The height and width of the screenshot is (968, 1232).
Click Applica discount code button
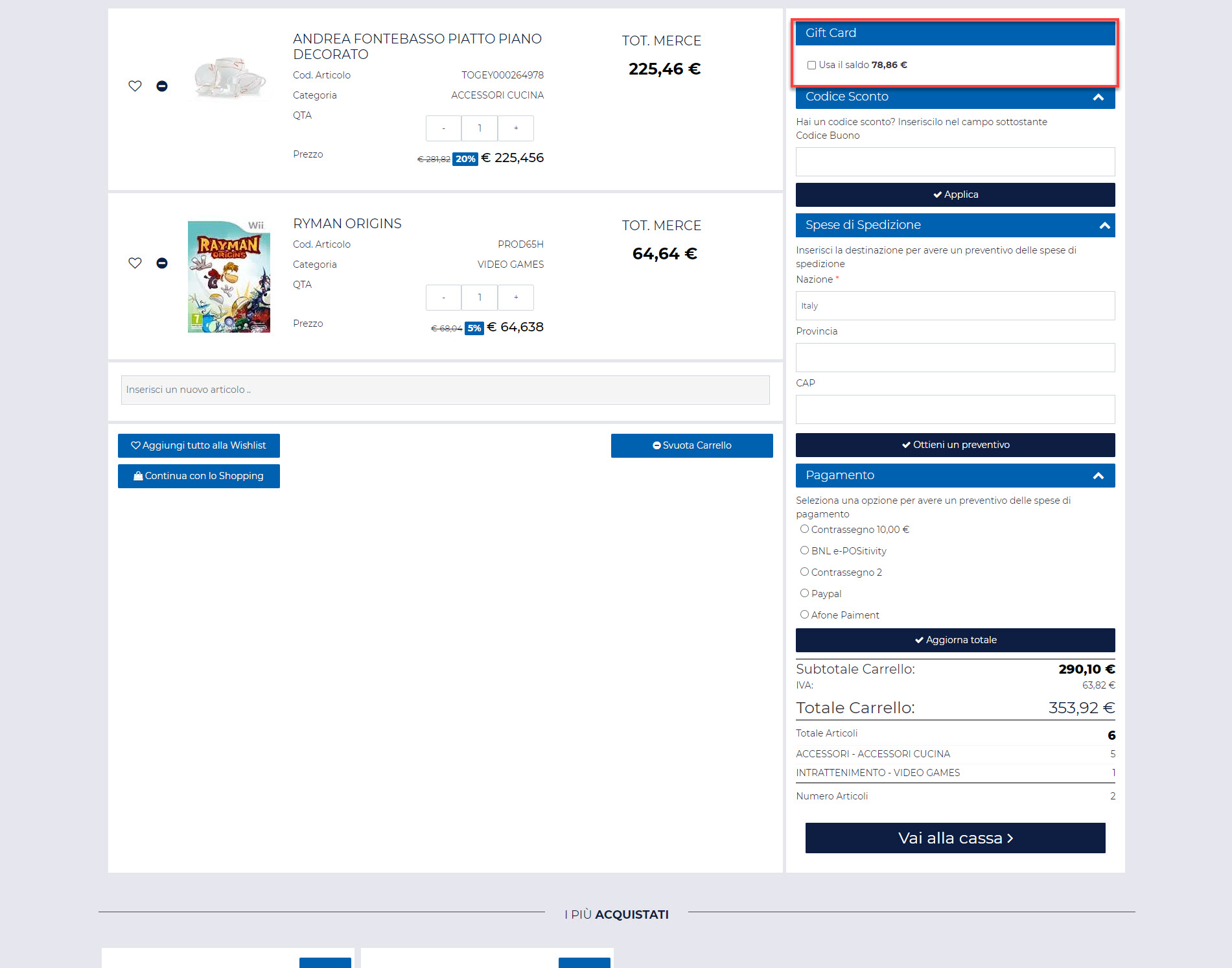coord(955,195)
